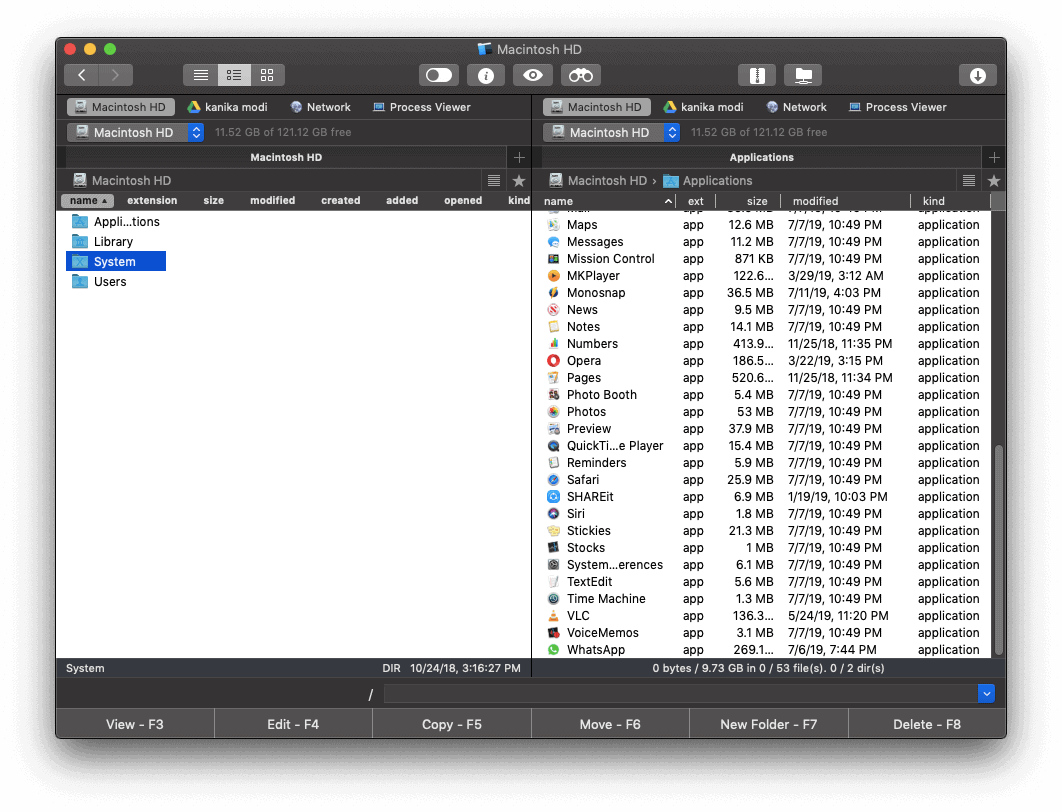1062x812 pixels.
Task: Click left pane favorites star icon
Action: [519, 181]
